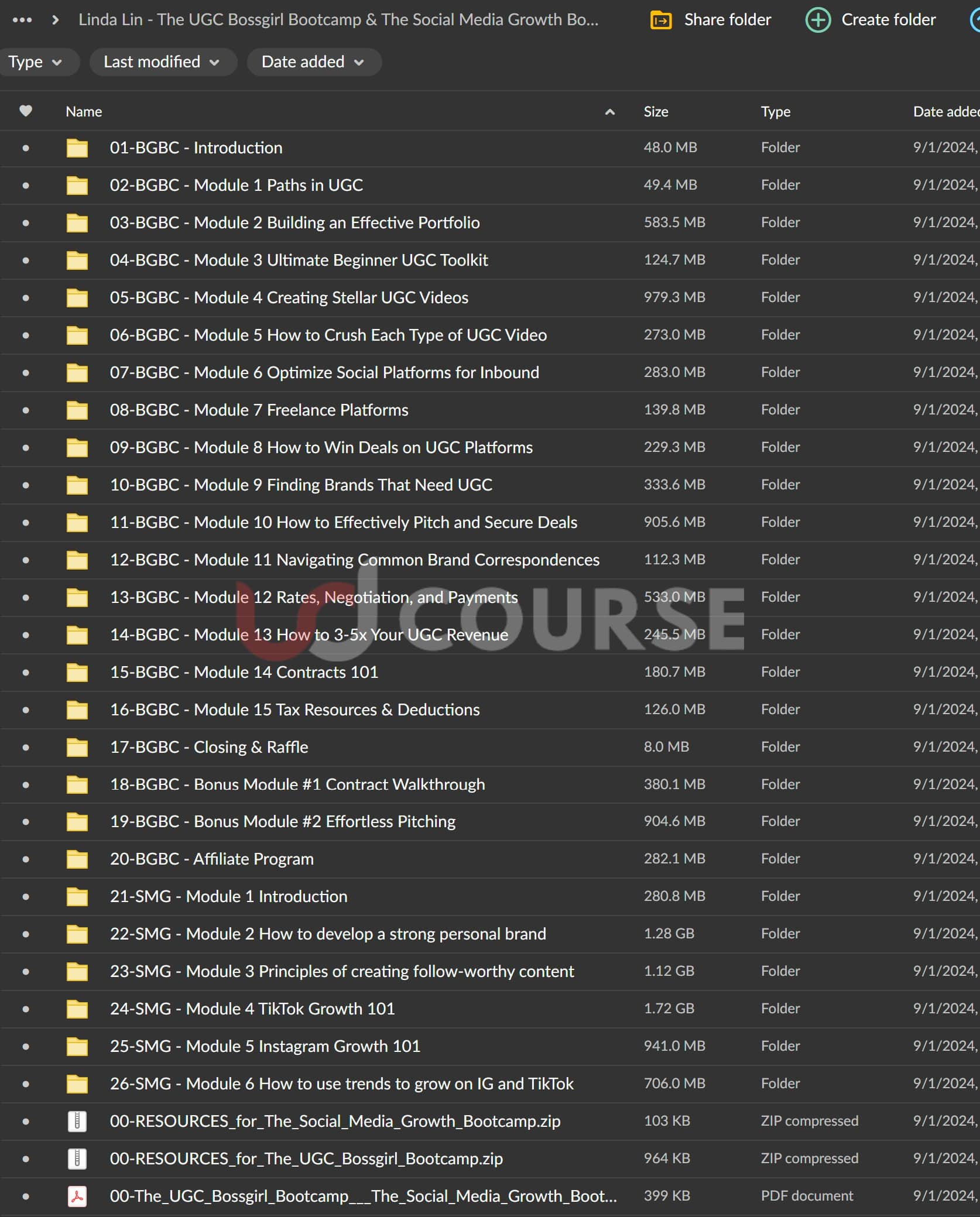The width and height of the screenshot is (980, 1217).
Task: Open the Date added filter dropdown
Action: click(x=313, y=62)
